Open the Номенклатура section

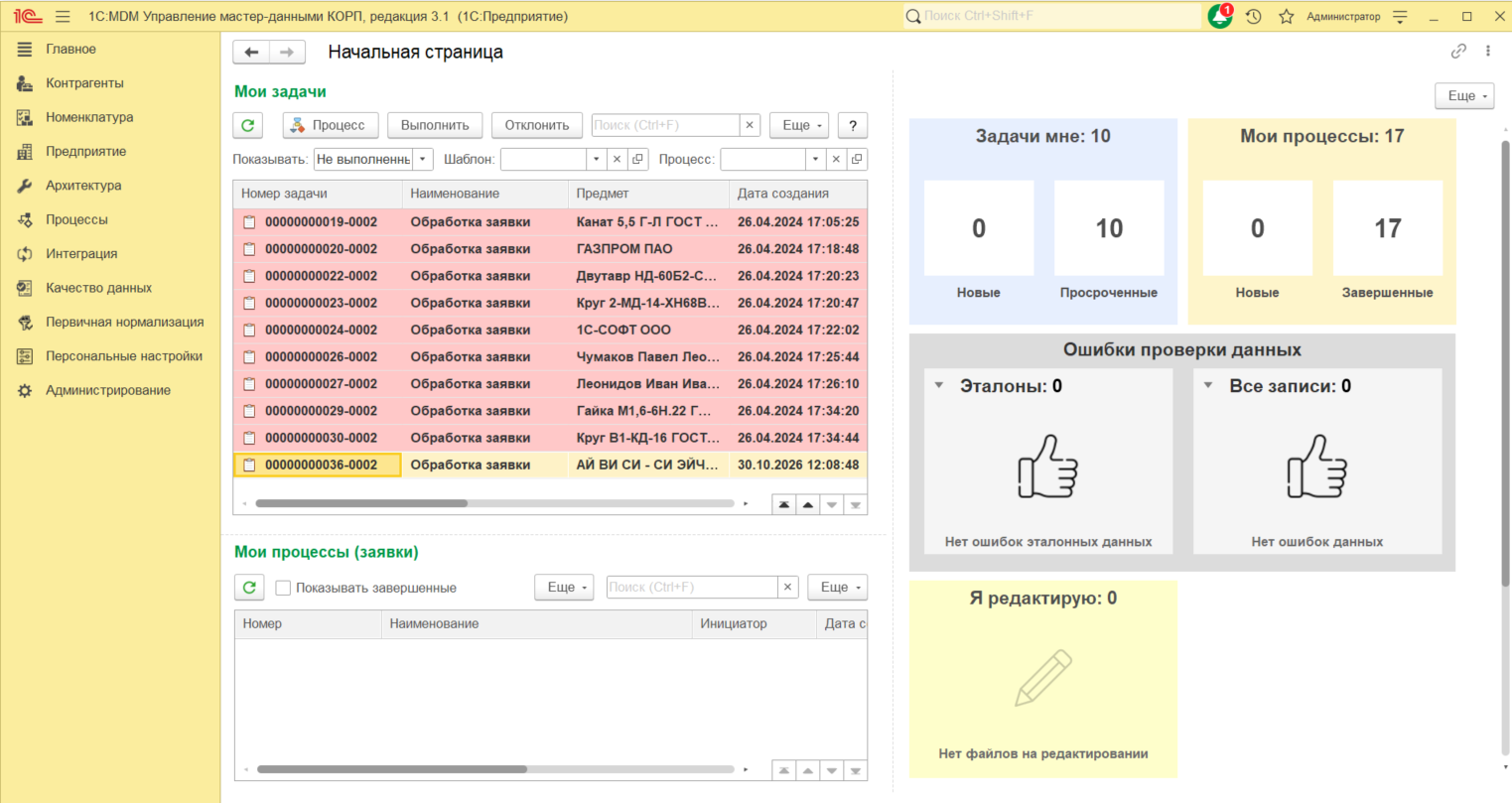point(89,117)
